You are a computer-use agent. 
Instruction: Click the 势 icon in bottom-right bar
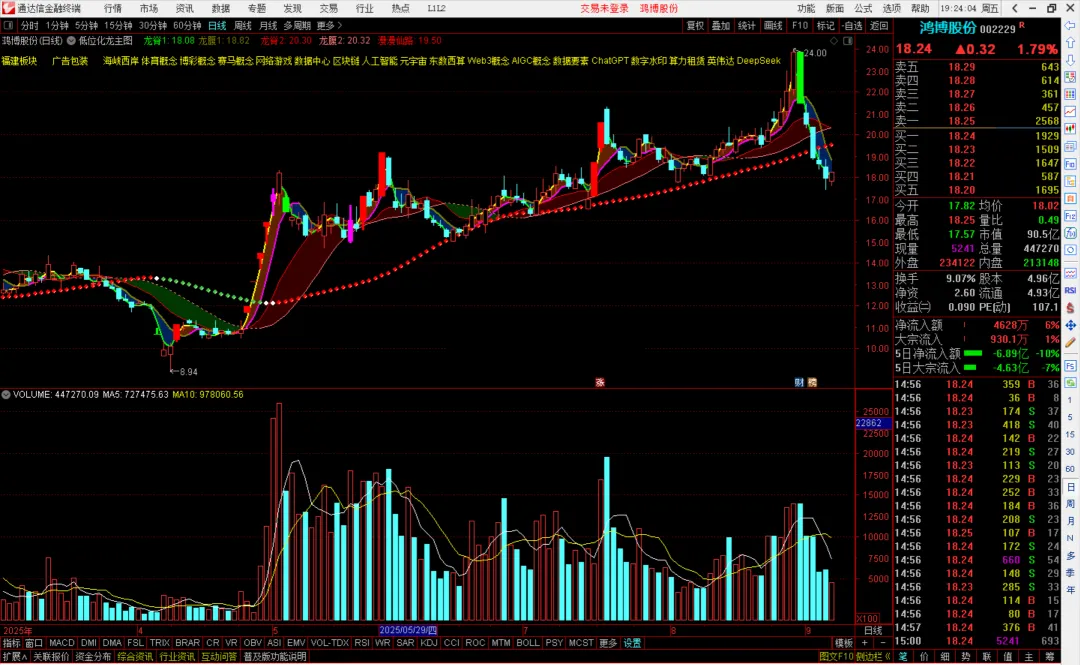pos(966,657)
